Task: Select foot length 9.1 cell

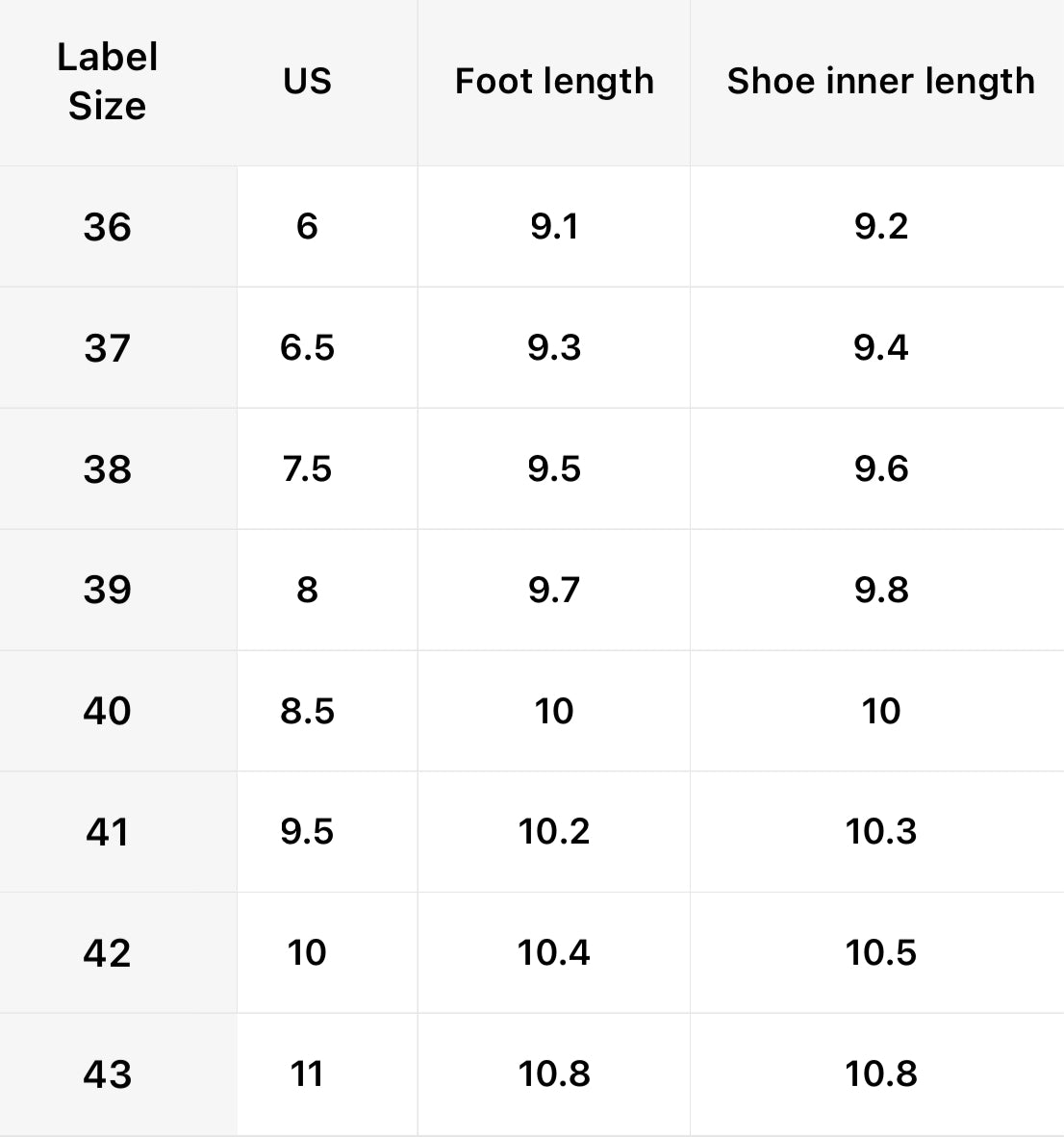Action: pyautogui.click(x=554, y=227)
